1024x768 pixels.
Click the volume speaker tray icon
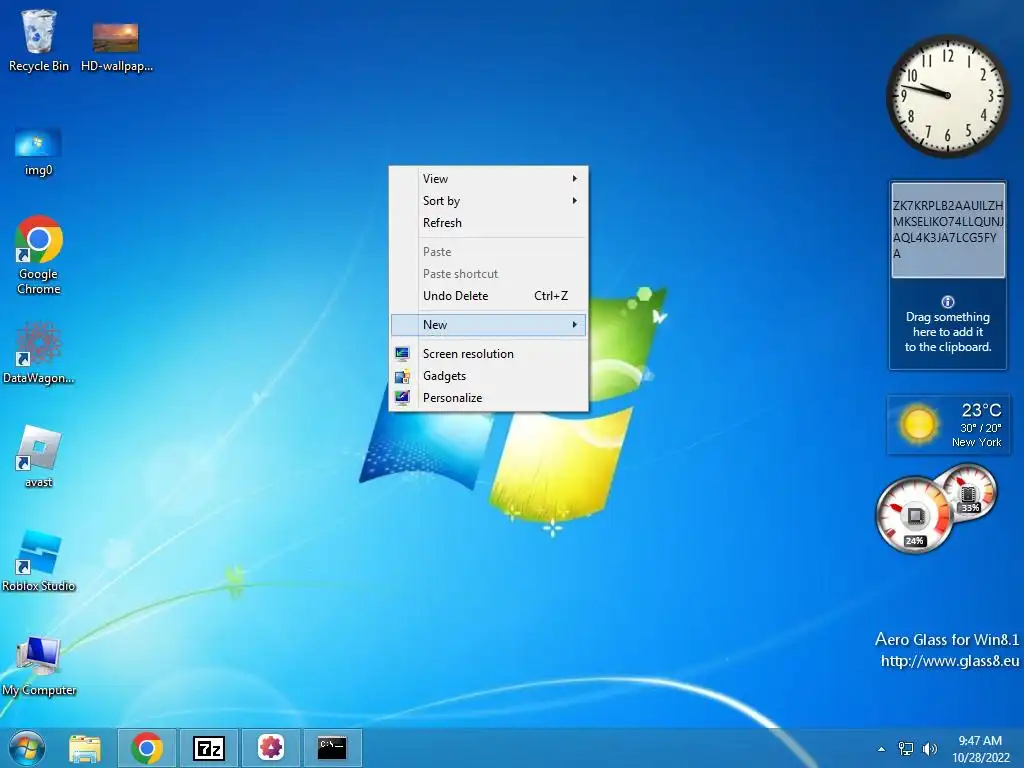[929, 749]
